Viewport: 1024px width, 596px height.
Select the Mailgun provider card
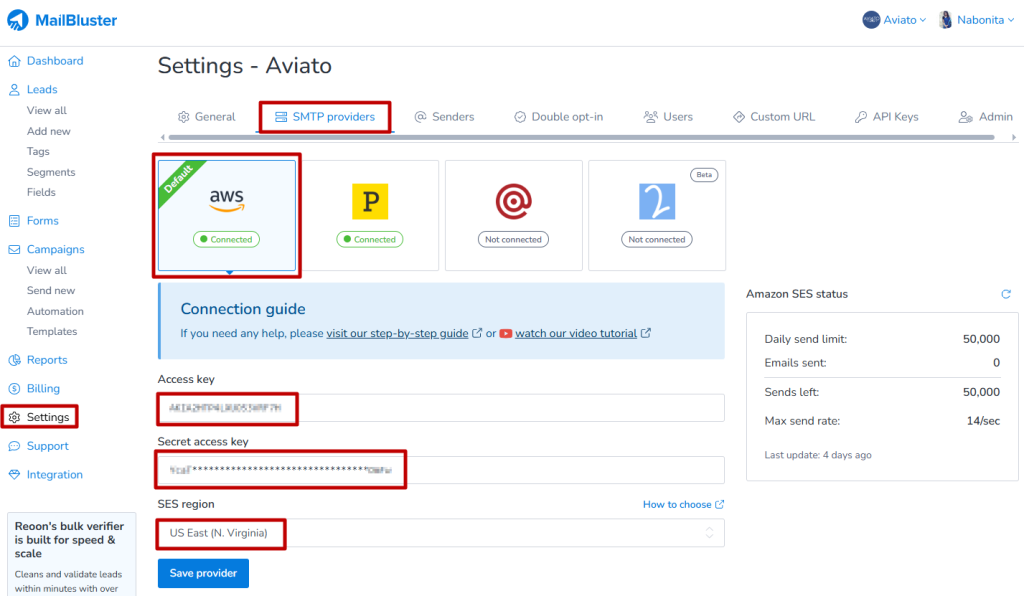pos(513,214)
